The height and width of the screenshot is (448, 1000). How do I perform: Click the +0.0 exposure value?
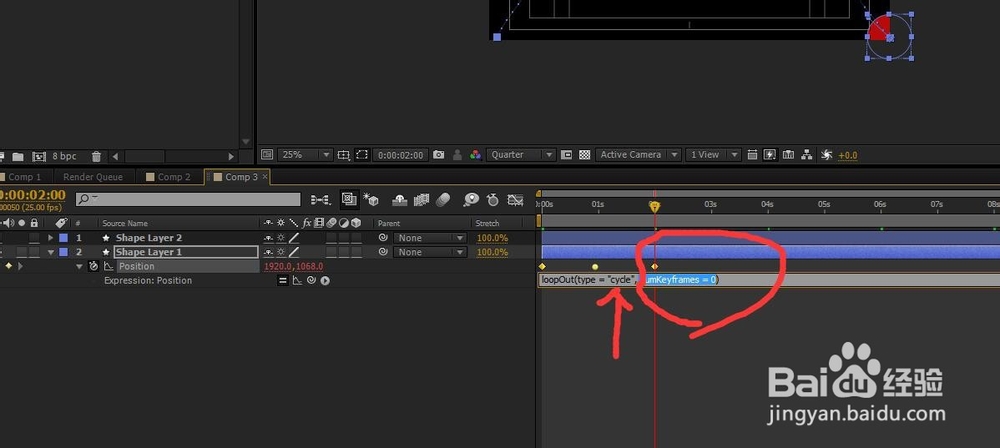tap(848, 155)
